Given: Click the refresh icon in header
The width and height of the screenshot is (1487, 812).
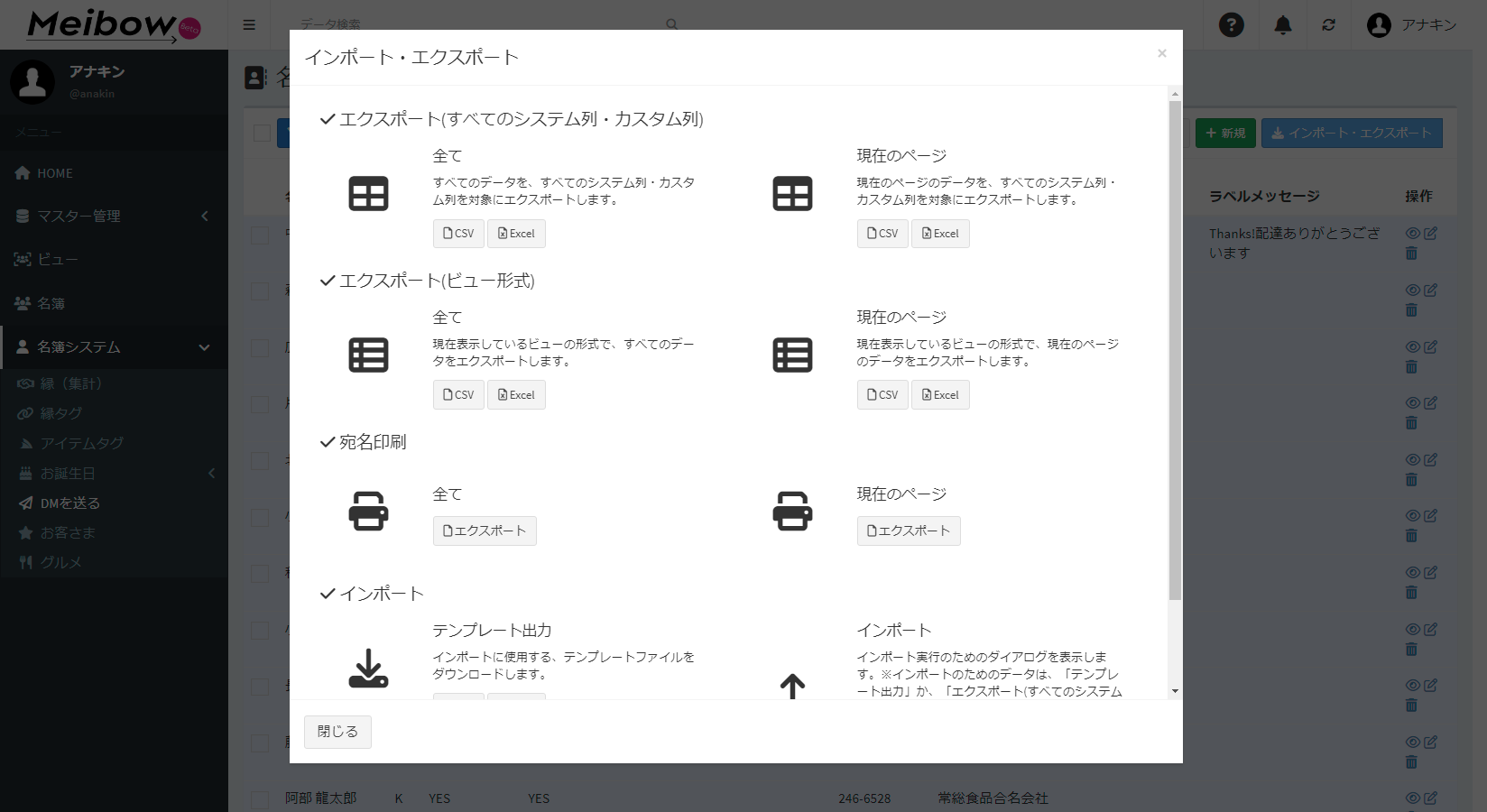Looking at the screenshot, I should coord(1328,24).
